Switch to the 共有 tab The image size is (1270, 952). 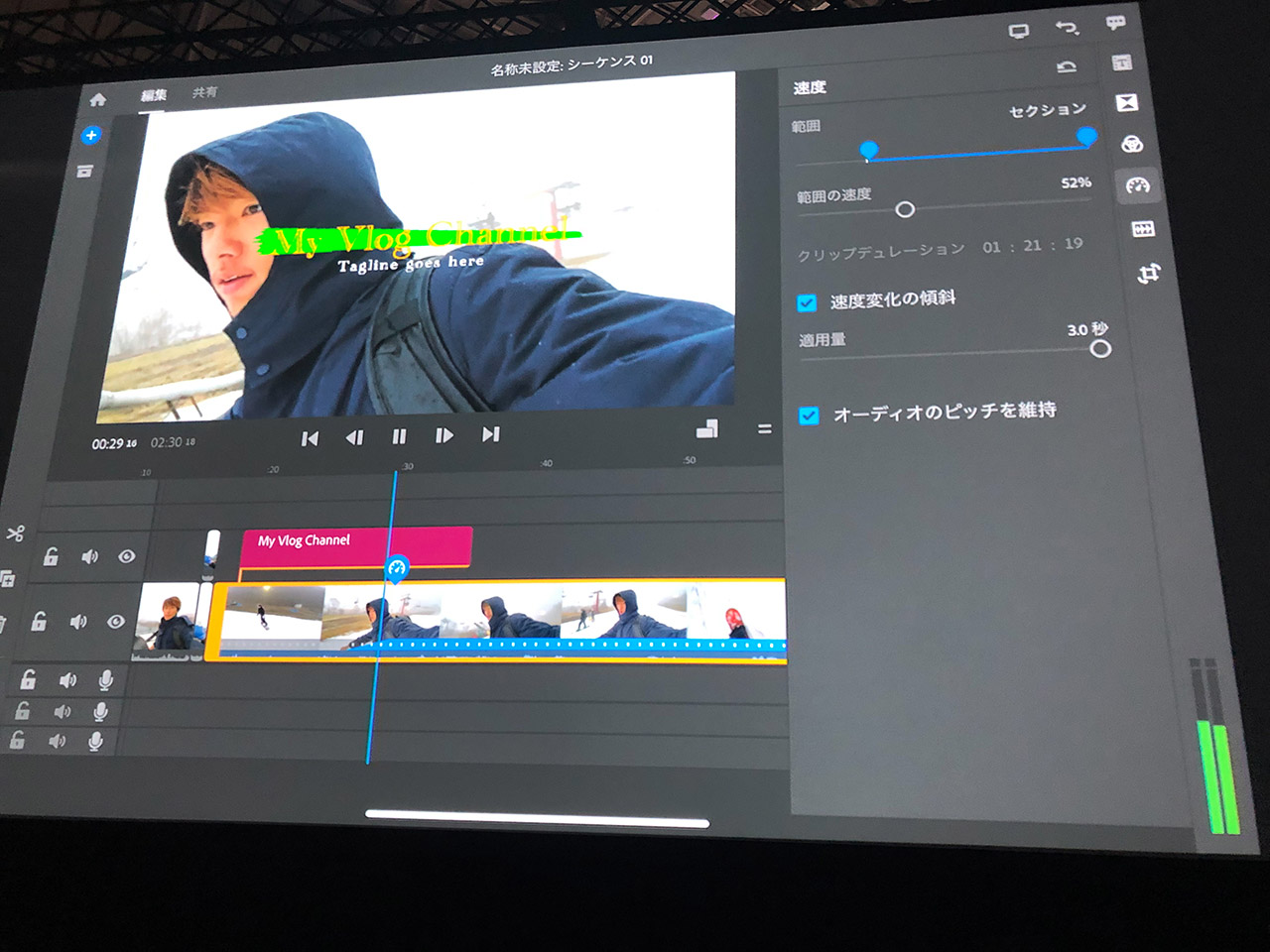204,91
